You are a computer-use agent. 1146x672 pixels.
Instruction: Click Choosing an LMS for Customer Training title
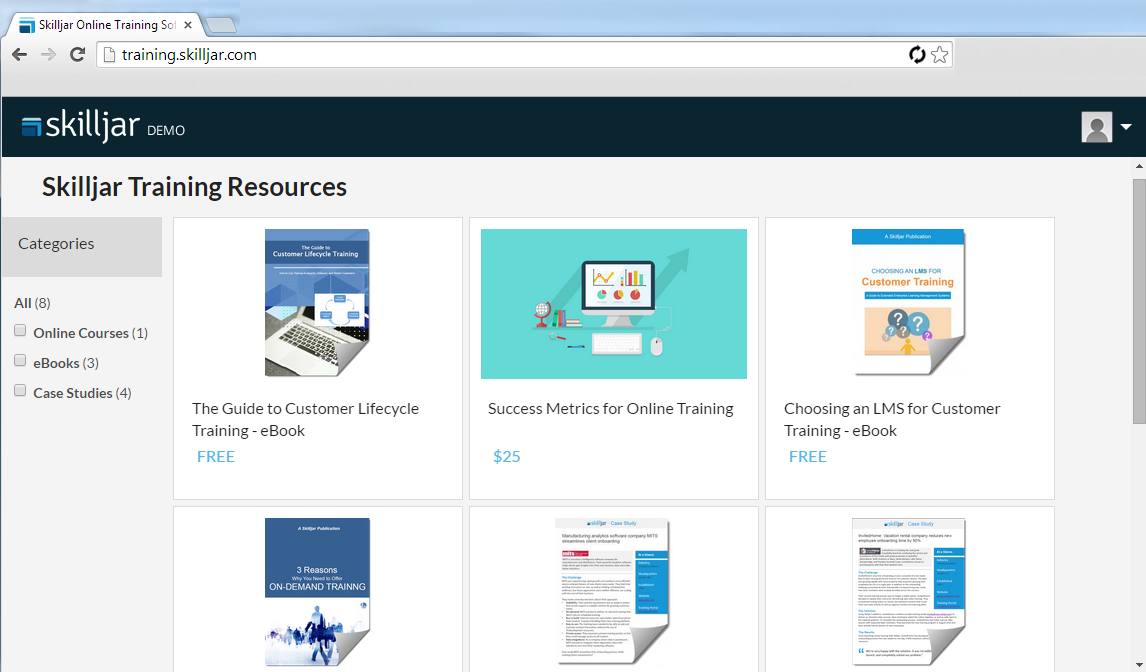click(892, 420)
